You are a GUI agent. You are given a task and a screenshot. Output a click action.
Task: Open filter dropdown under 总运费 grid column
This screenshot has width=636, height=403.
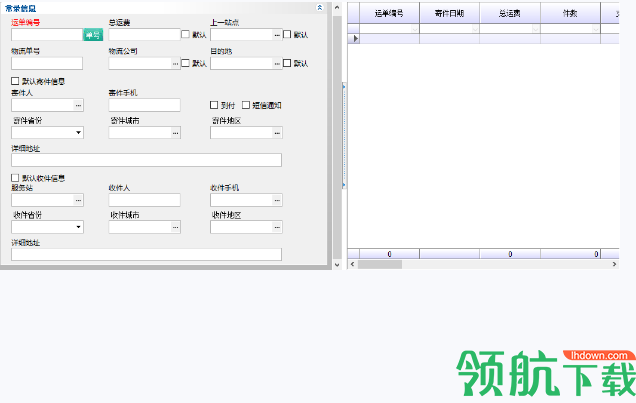pyautogui.click(x=535, y=29)
